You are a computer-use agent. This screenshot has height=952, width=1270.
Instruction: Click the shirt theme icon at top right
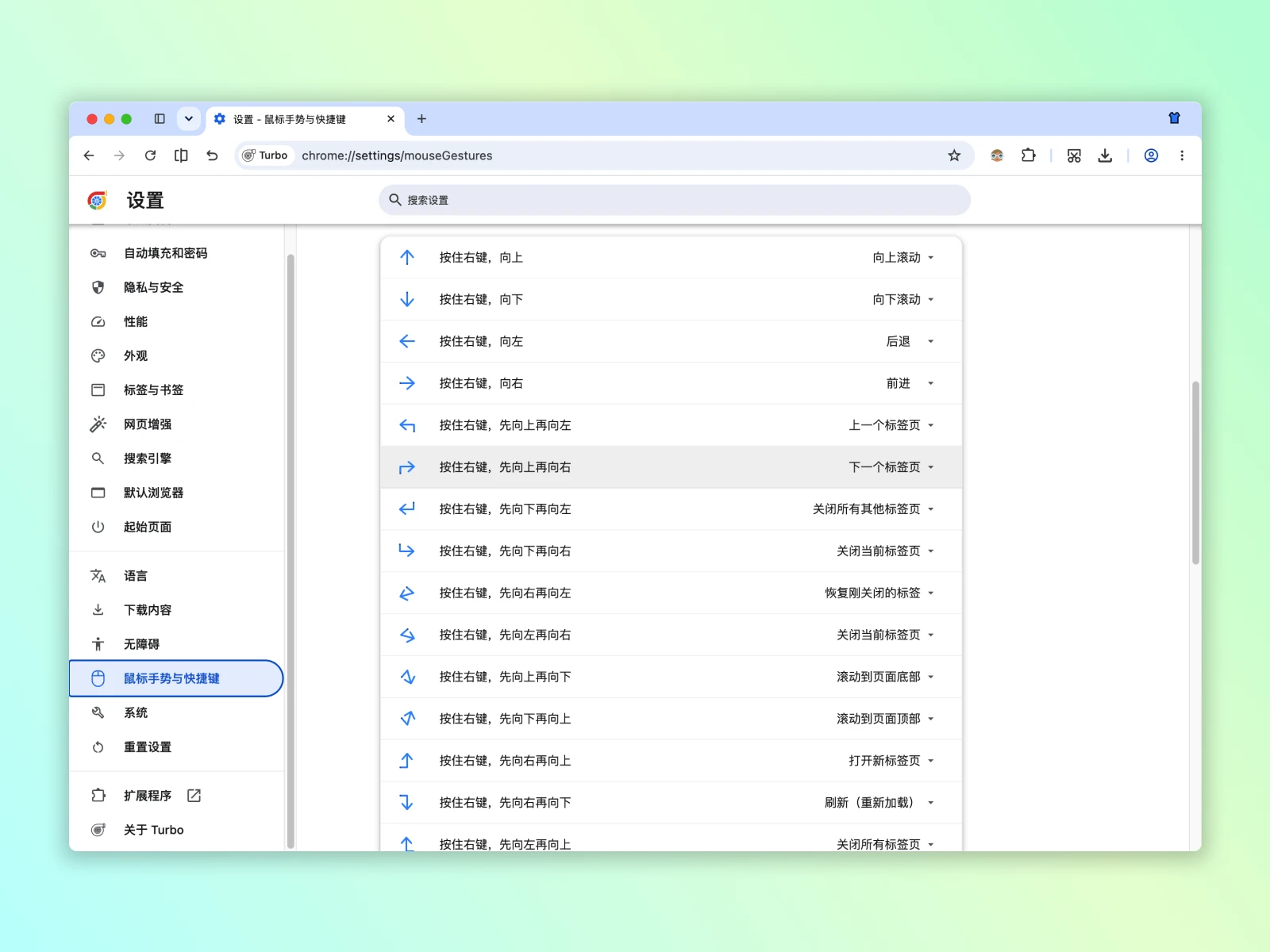[1174, 118]
